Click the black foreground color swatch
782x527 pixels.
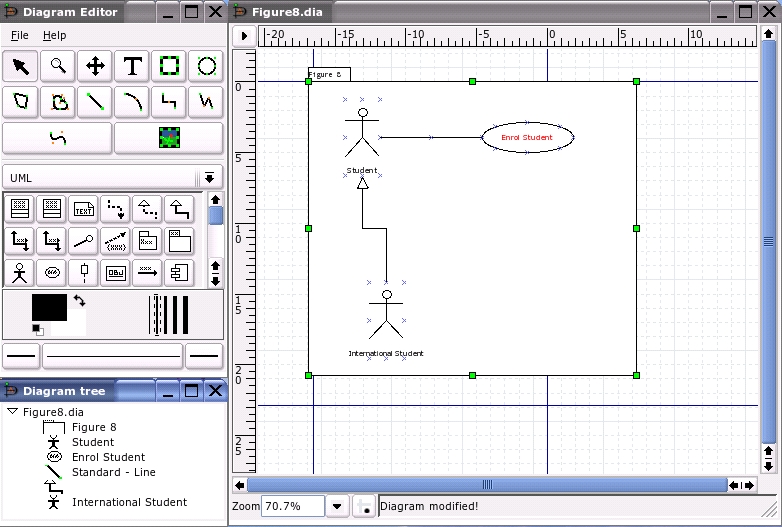[48, 308]
